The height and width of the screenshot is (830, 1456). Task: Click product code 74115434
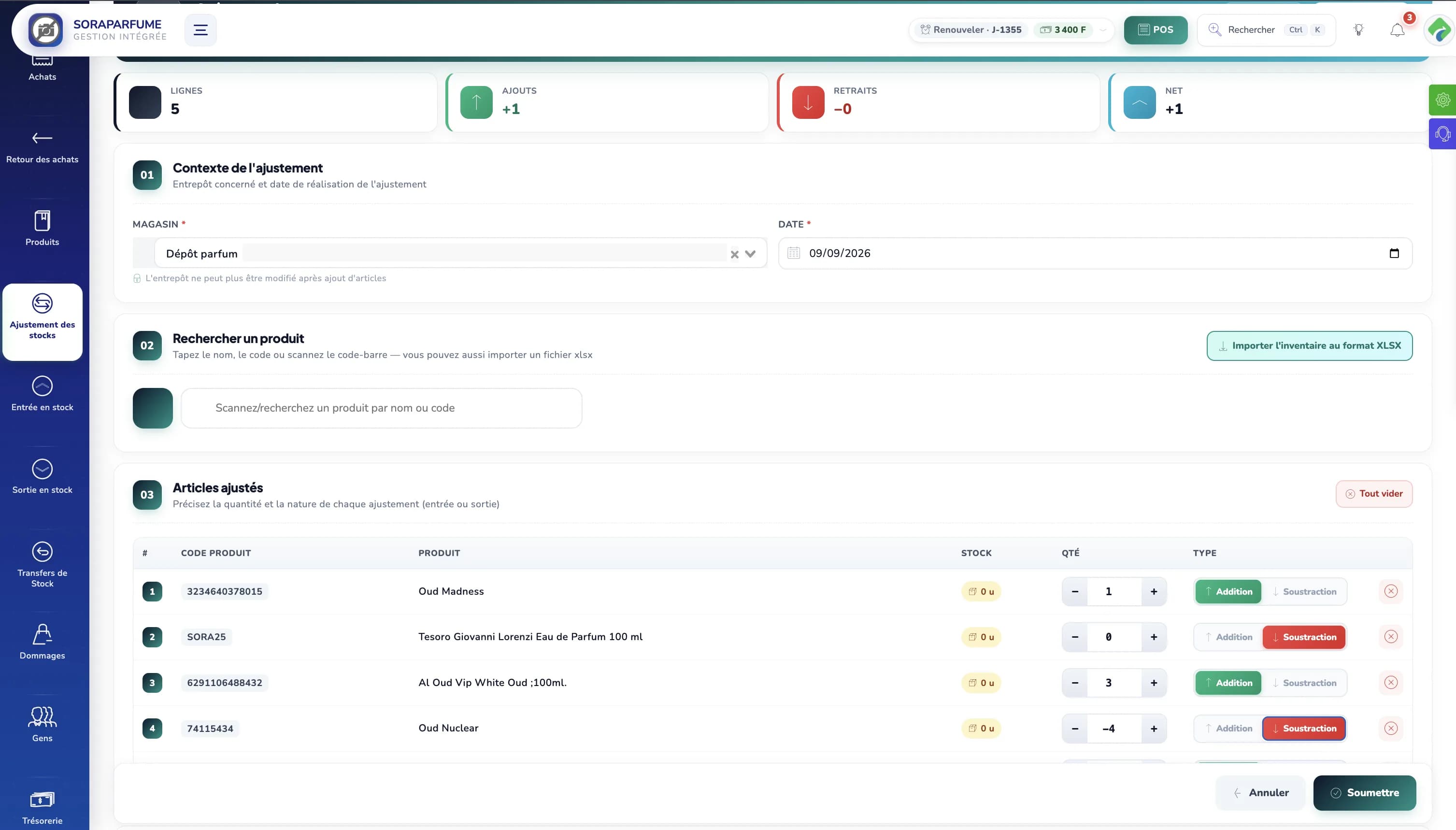pyautogui.click(x=210, y=729)
